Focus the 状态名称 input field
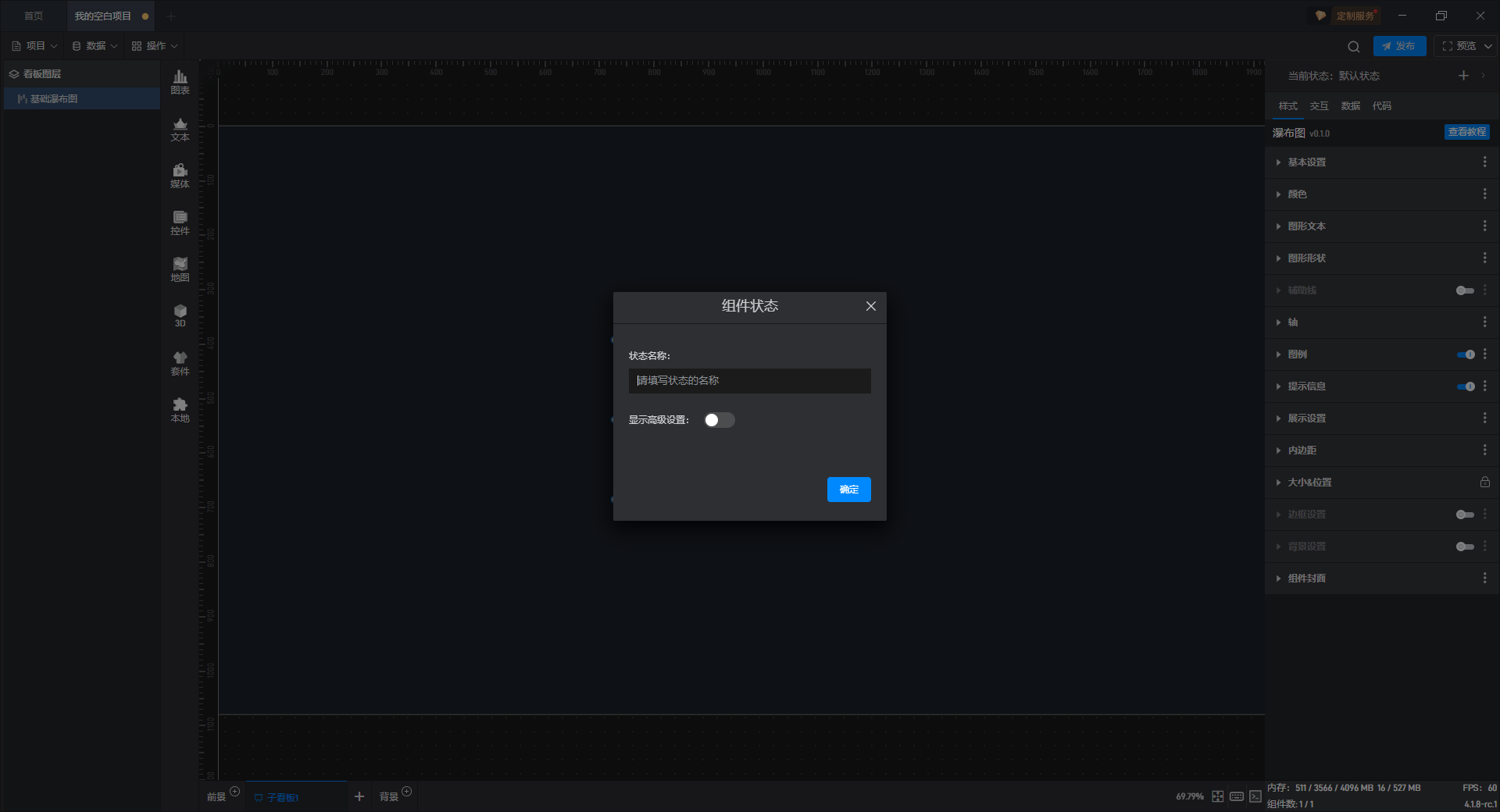 [x=750, y=381]
